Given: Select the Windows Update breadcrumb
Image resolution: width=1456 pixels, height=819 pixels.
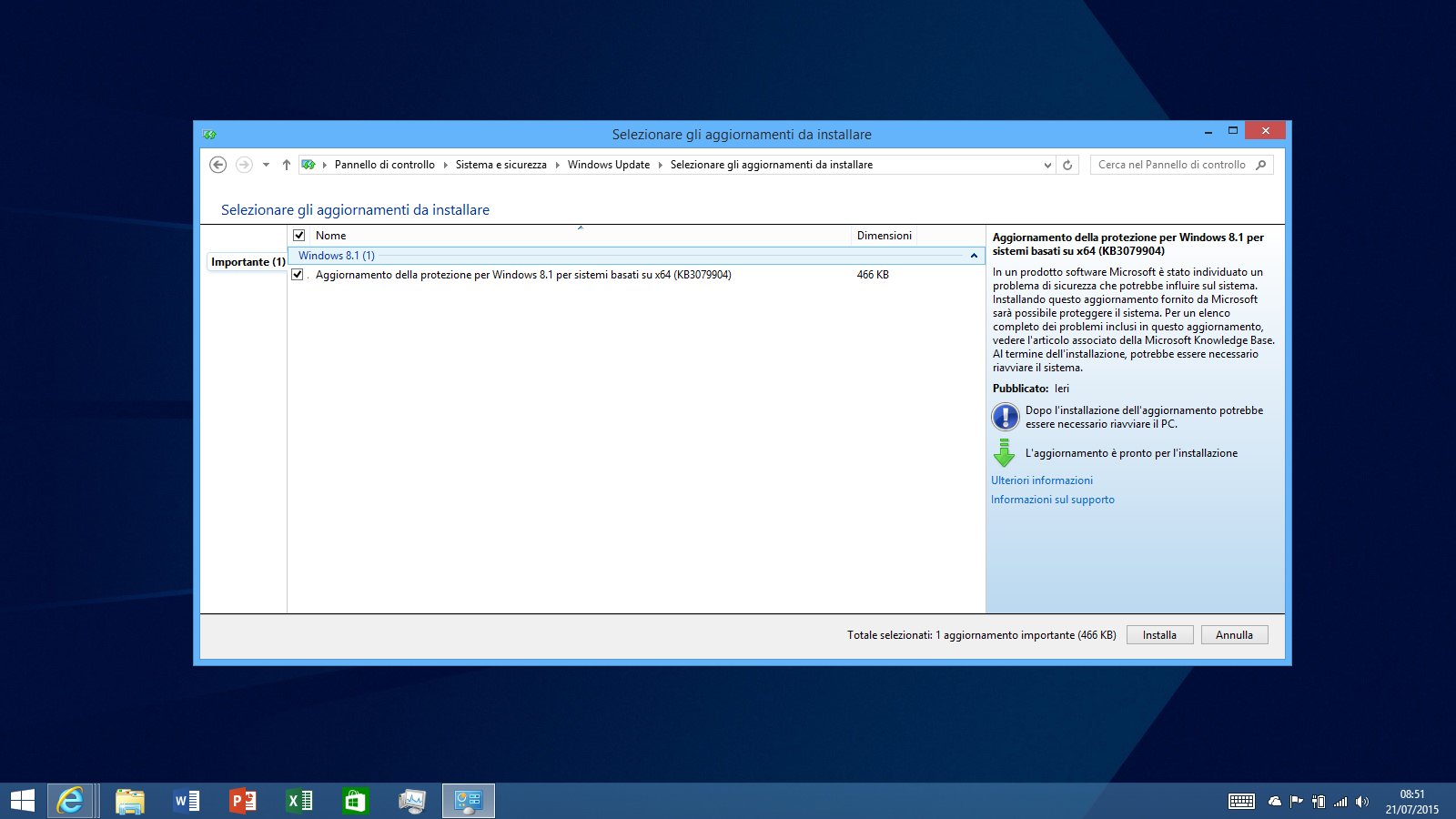Looking at the screenshot, I should tap(609, 165).
